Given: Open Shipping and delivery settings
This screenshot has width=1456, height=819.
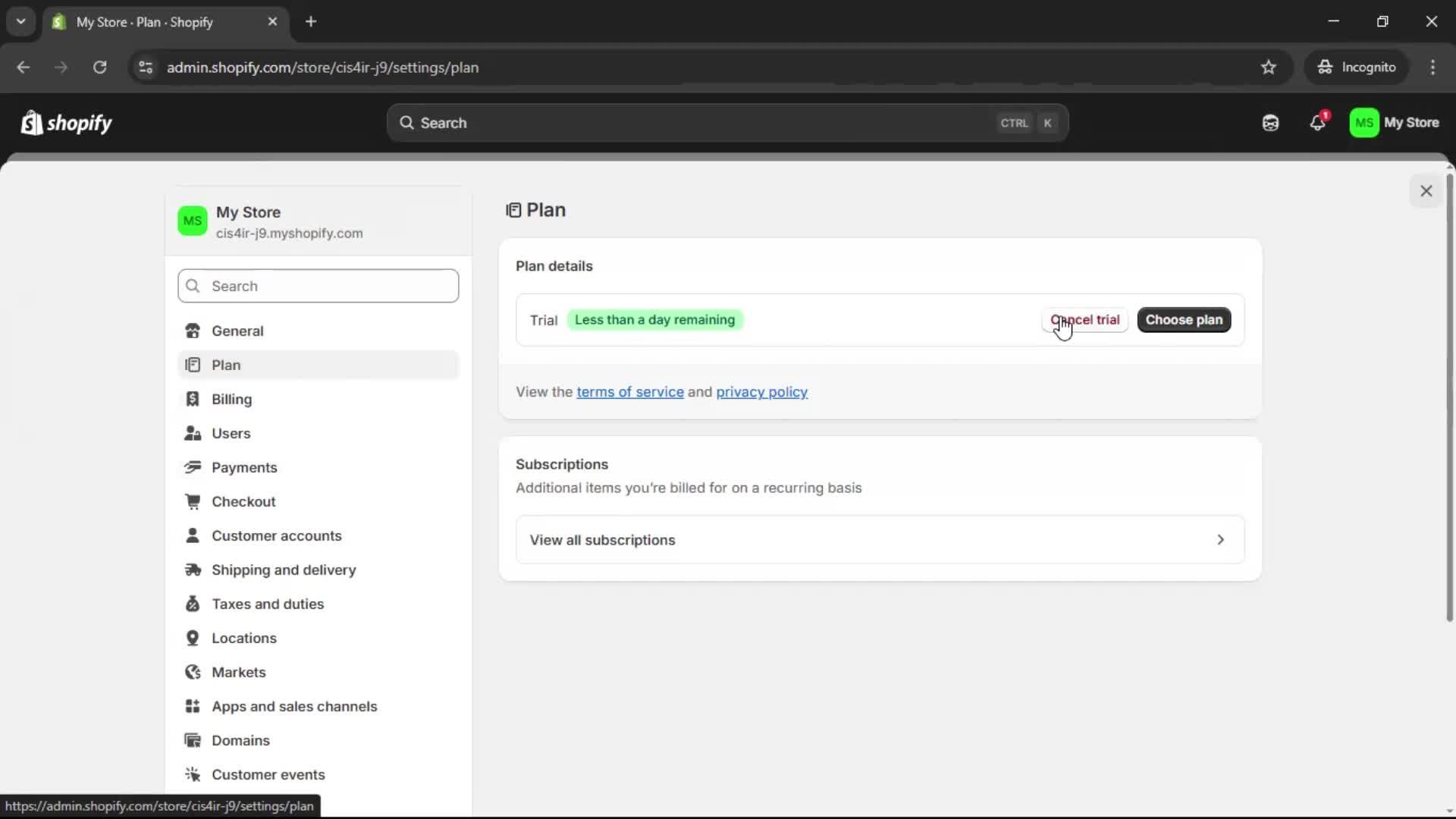Looking at the screenshot, I should (318, 570).
